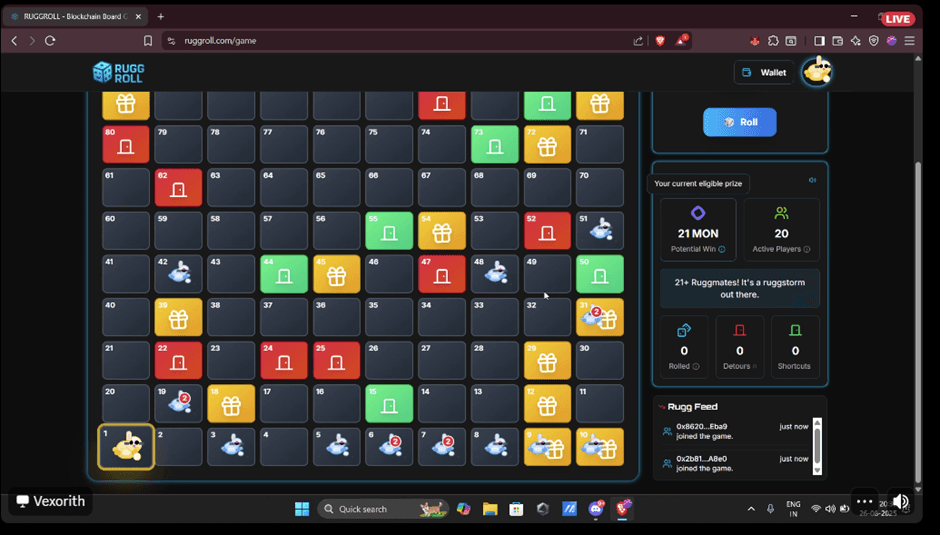Click the stream overlay speaker icon
Image resolution: width=940 pixels, height=535 pixels.
(x=900, y=501)
